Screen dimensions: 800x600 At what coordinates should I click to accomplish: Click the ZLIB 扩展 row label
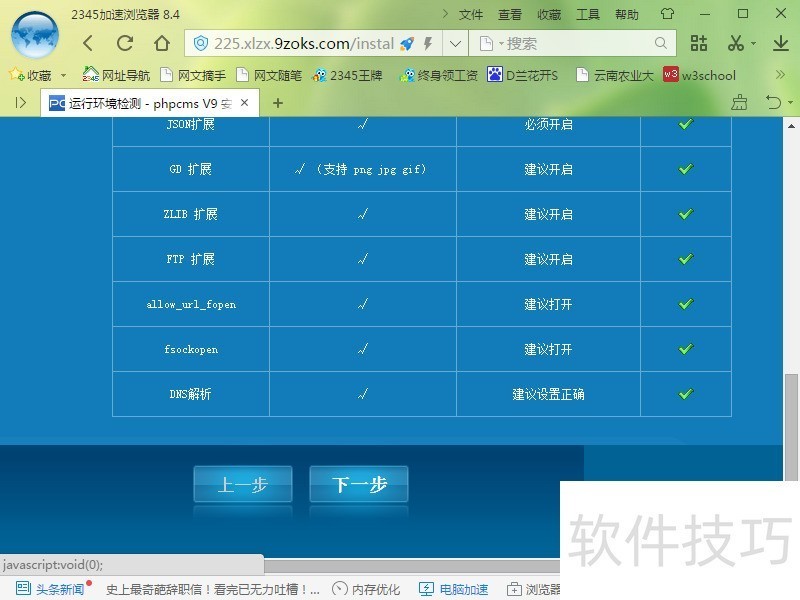tap(190, 214)
